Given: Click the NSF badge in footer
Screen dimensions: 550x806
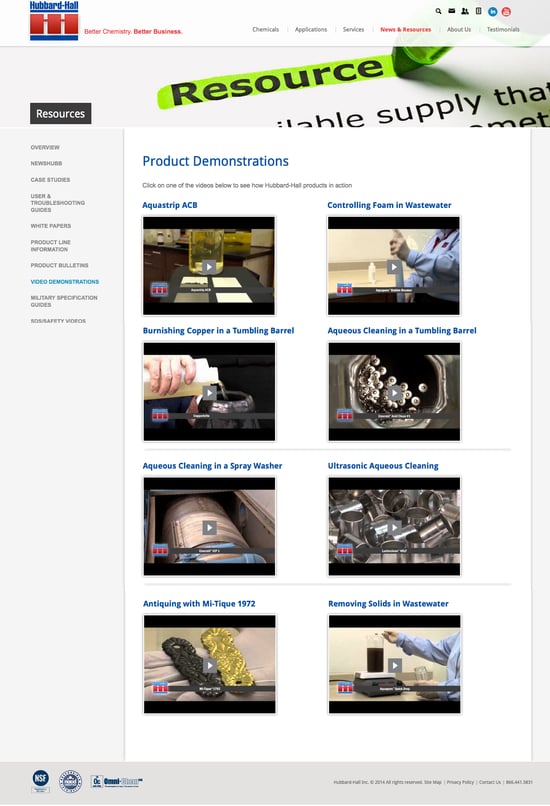Looking at the screenshot, I should coord(41,781).
